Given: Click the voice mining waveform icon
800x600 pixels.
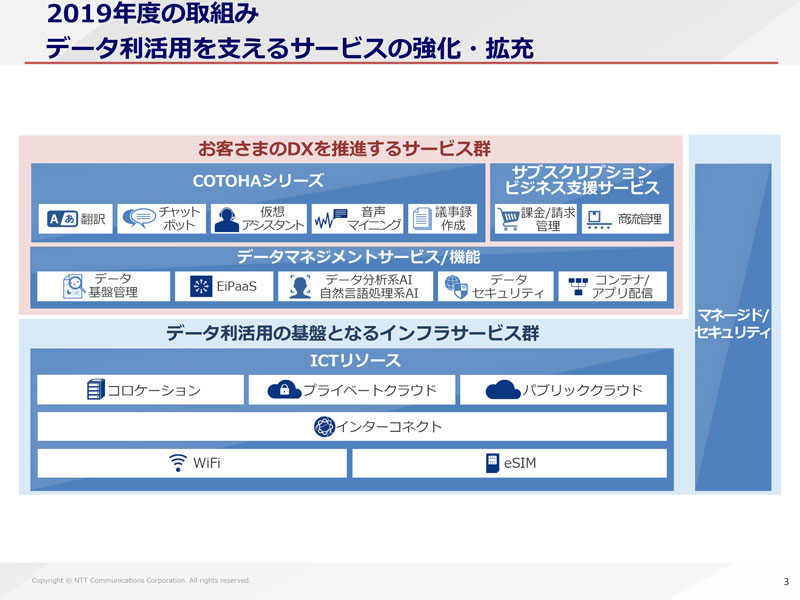Looking at the screenshot, I should pyautogui.click(x=331, y=219).
